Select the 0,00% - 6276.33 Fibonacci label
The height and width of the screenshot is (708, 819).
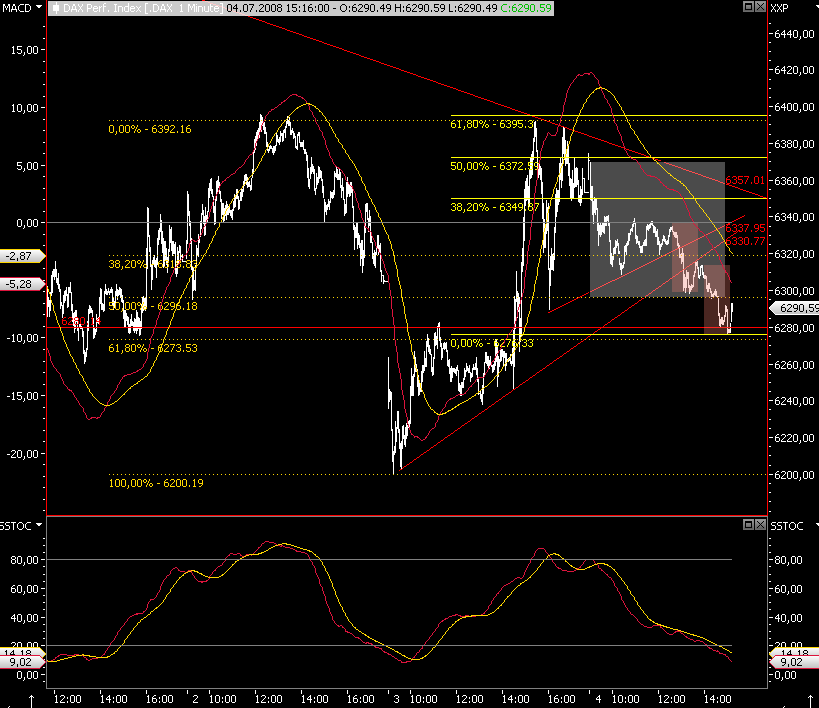click(x=492, y=343)
